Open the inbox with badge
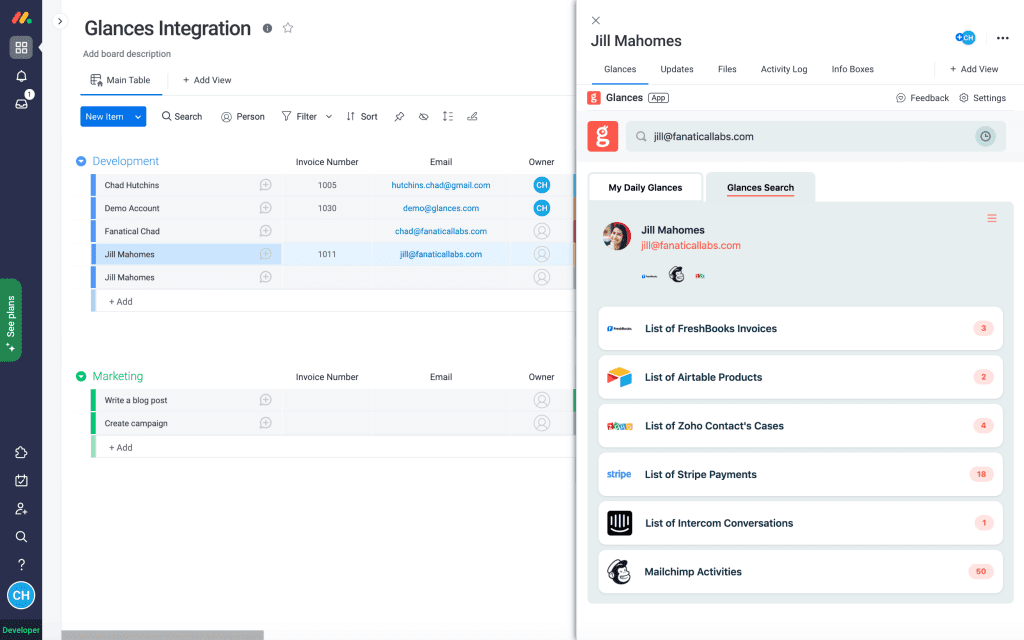The width and height of the screenshot is (1024, 640). (x=21, y=103)
